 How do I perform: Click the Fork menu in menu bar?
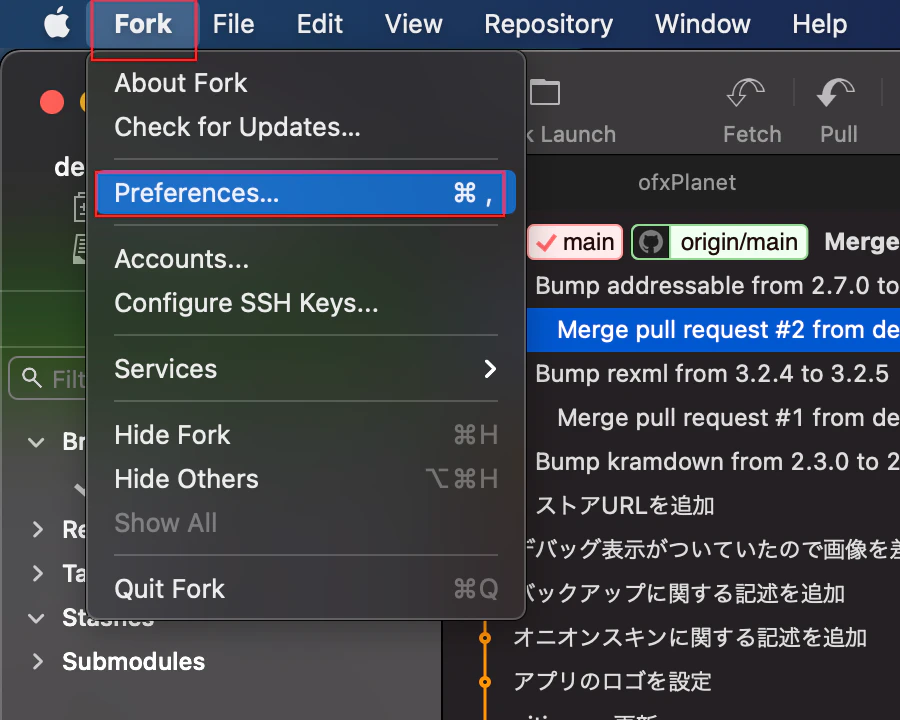click(x=143, y=24)
